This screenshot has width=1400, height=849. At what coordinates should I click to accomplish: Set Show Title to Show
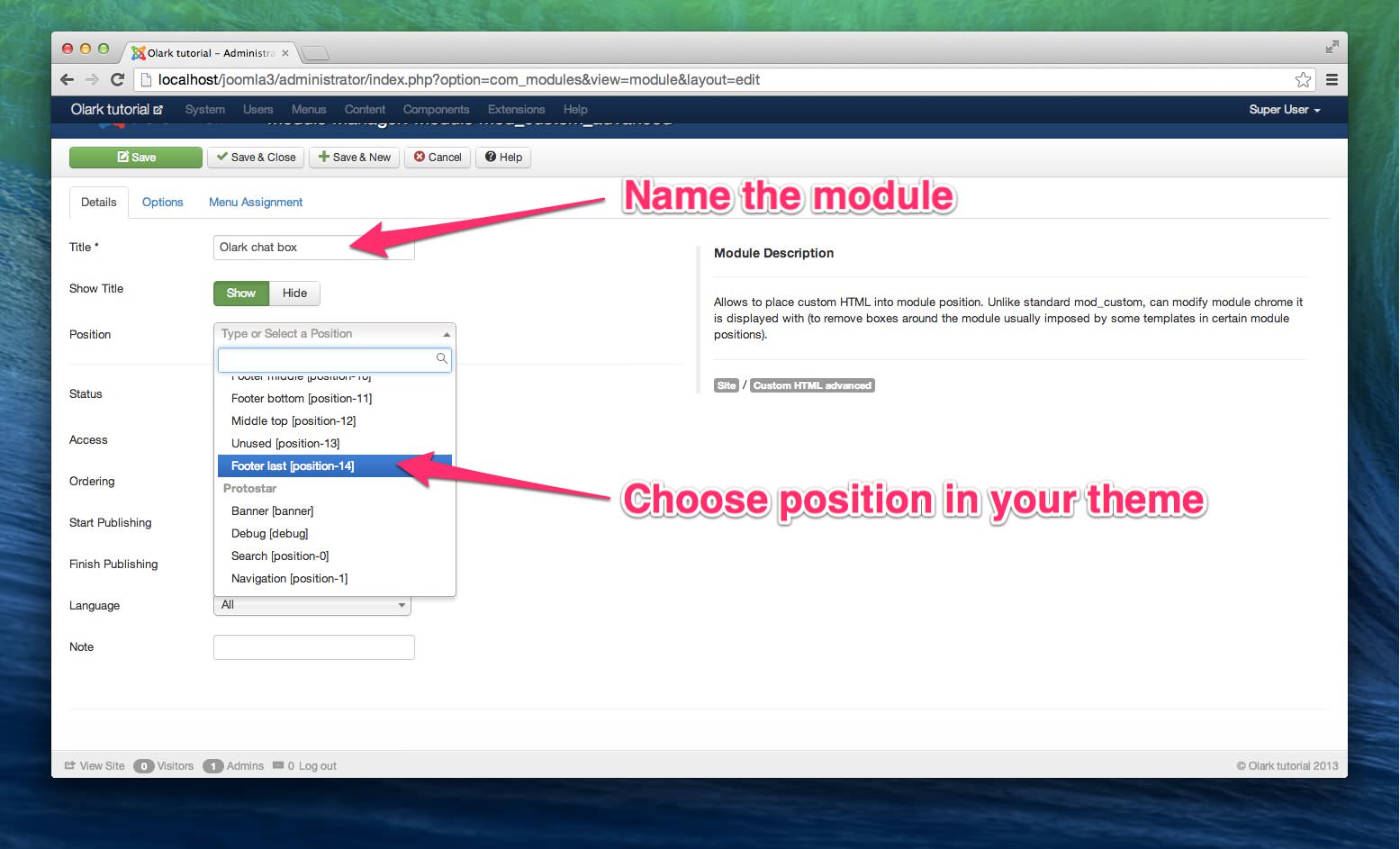coord(240,294)
